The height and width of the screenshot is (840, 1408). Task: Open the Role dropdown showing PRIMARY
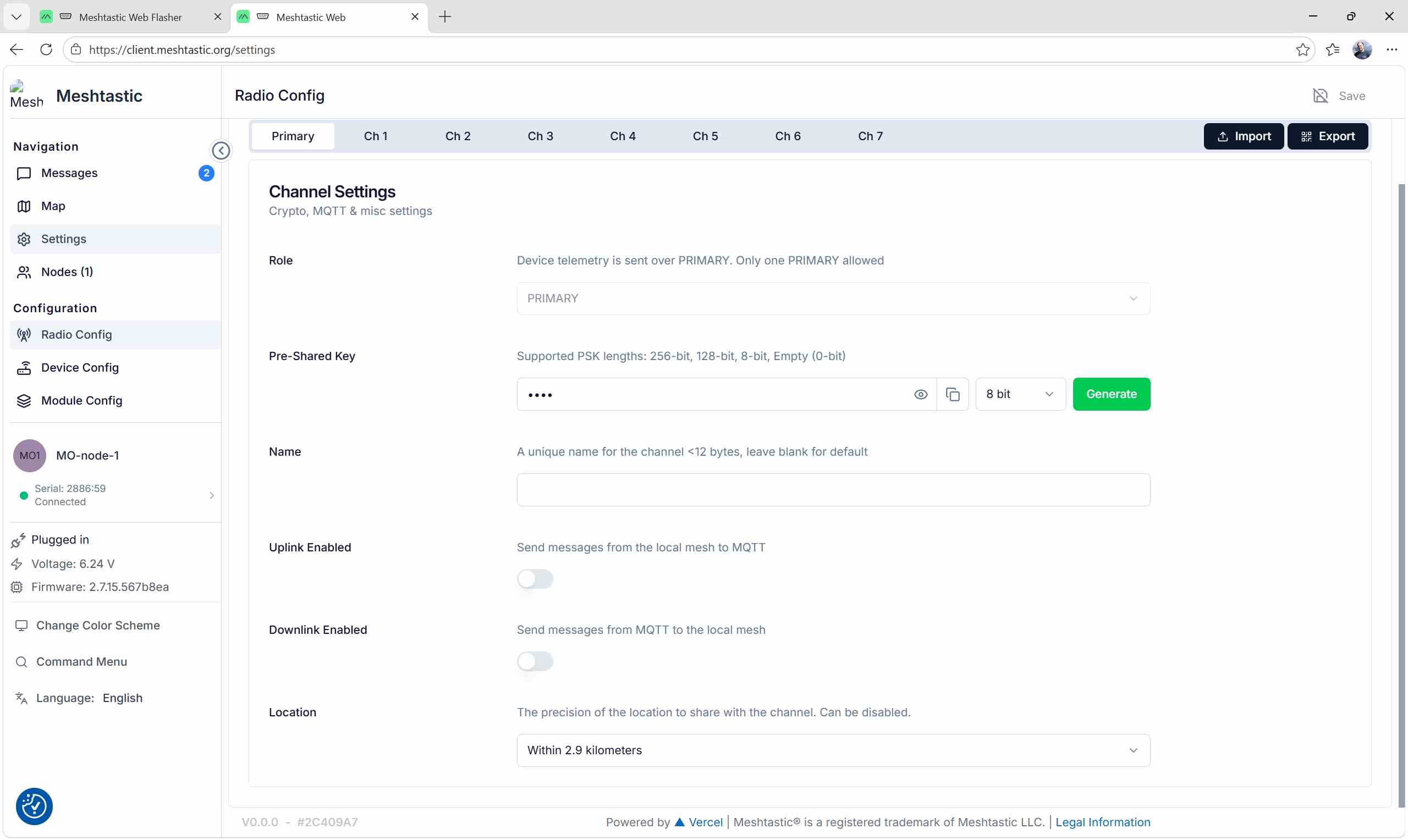click(x=833, y=299)
